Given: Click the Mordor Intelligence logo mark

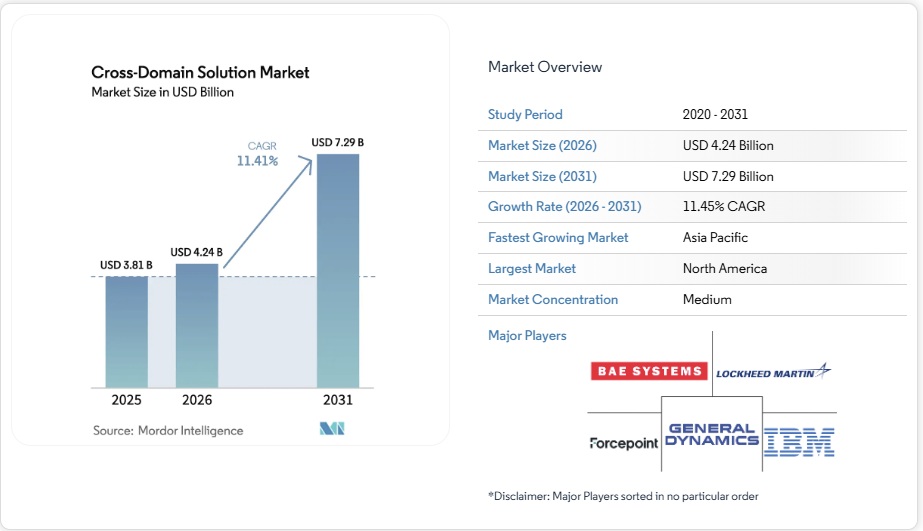Looking at the screenshot, I should [332, 429].
